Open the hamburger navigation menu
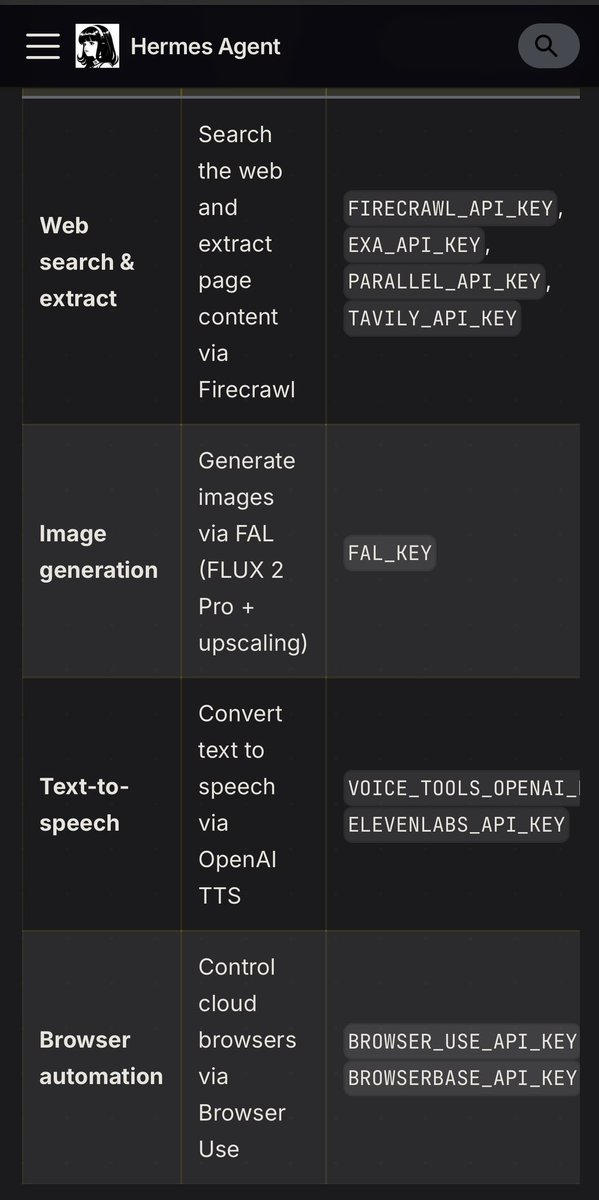The image size is (599, 1200). [42, 46]
